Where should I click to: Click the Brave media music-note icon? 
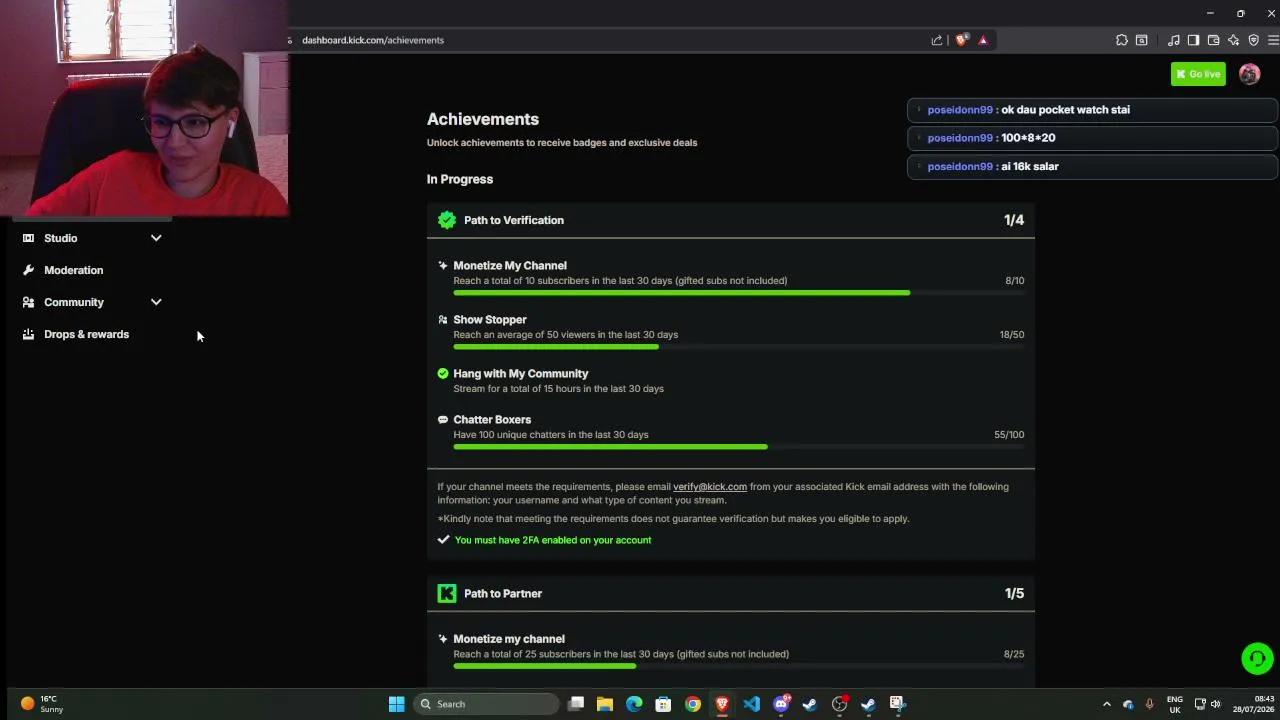(x=1174, y=40)
